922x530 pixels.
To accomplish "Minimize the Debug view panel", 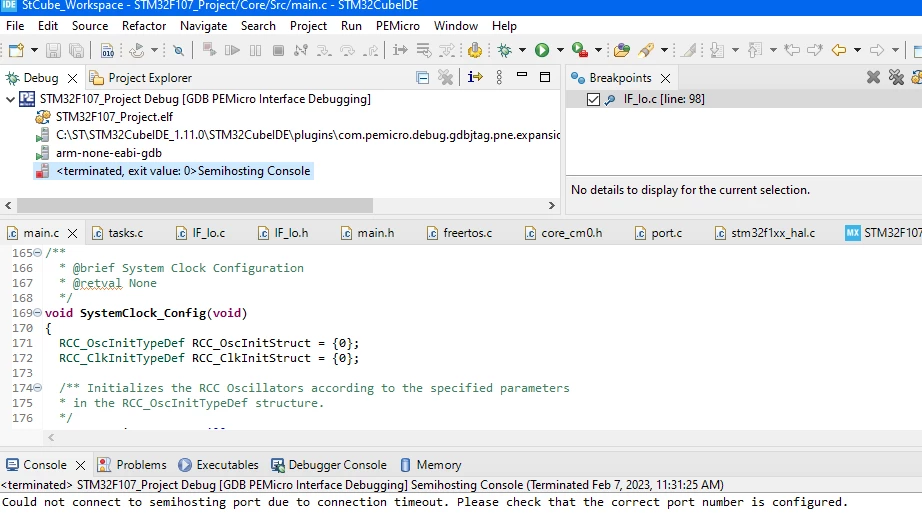I will pyautogui.click(x=522, y=75).
